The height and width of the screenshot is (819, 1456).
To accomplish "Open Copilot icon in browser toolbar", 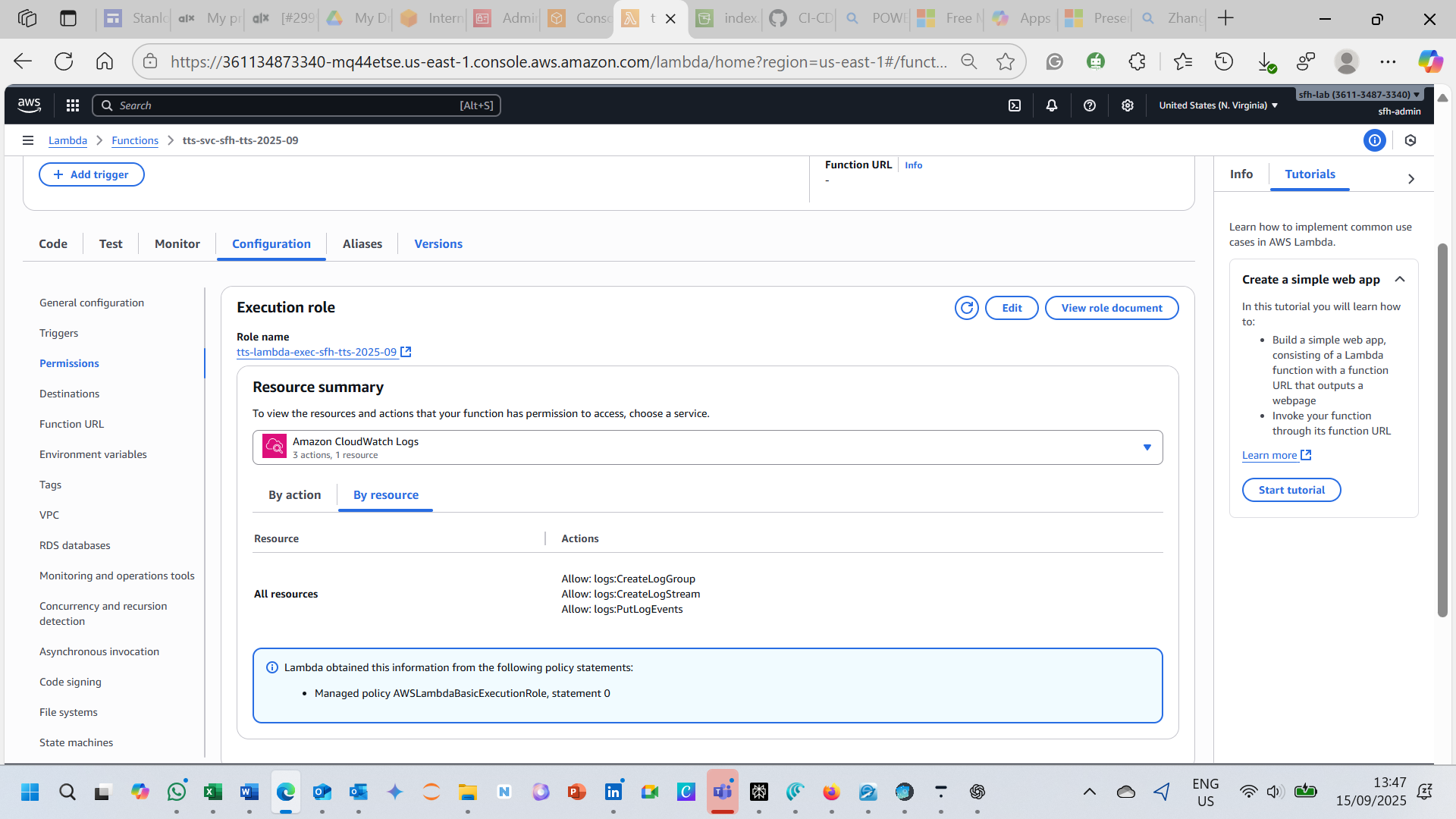I will coord(1430,61).
